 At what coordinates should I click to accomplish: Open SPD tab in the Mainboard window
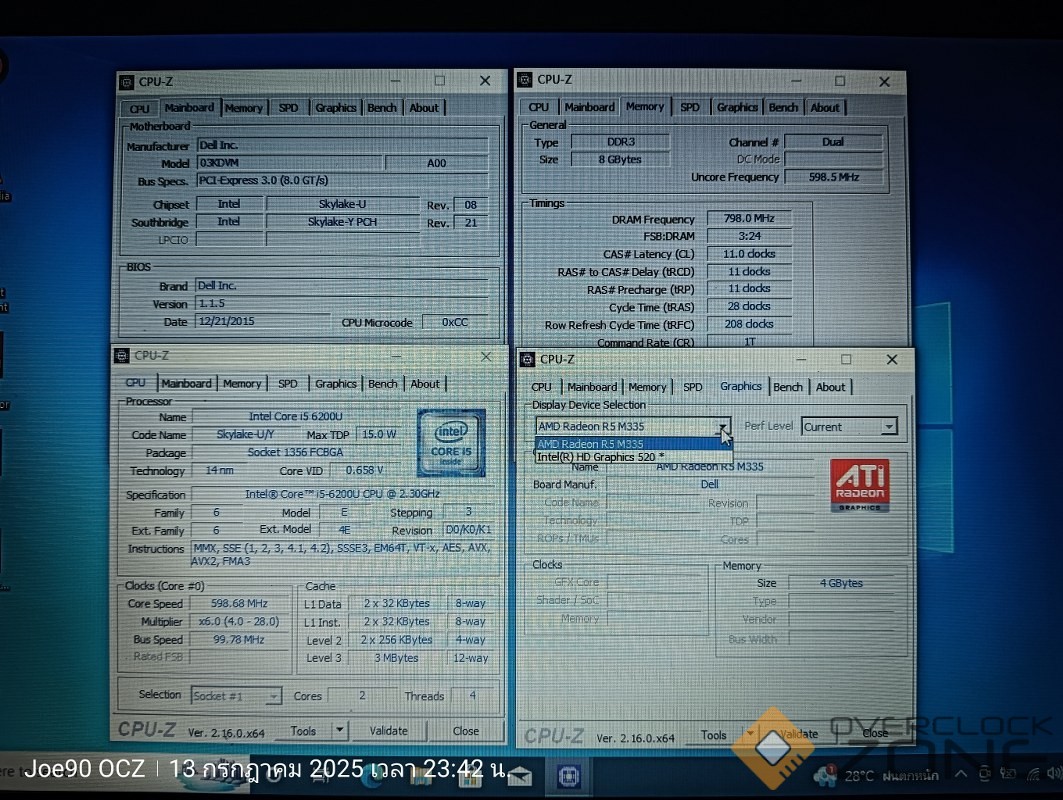click(288, 108)
